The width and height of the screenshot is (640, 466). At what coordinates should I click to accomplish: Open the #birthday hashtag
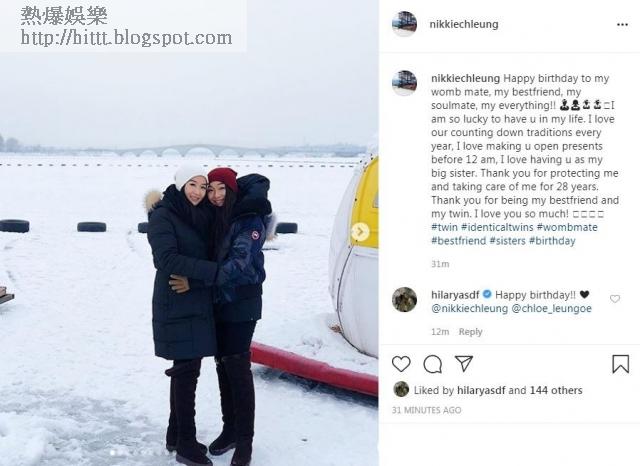552,241
